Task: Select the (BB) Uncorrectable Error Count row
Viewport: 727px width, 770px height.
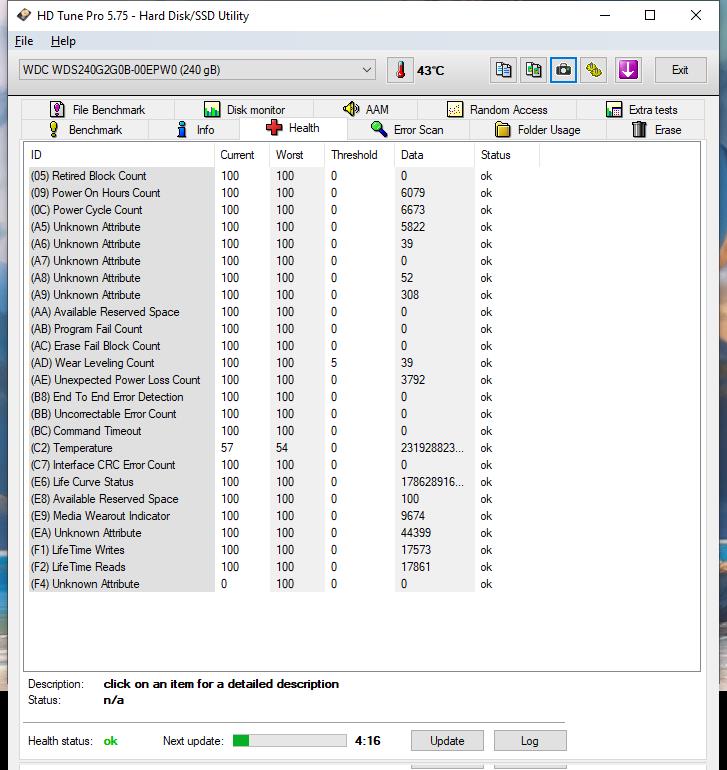Action: [x=284, y=414]
